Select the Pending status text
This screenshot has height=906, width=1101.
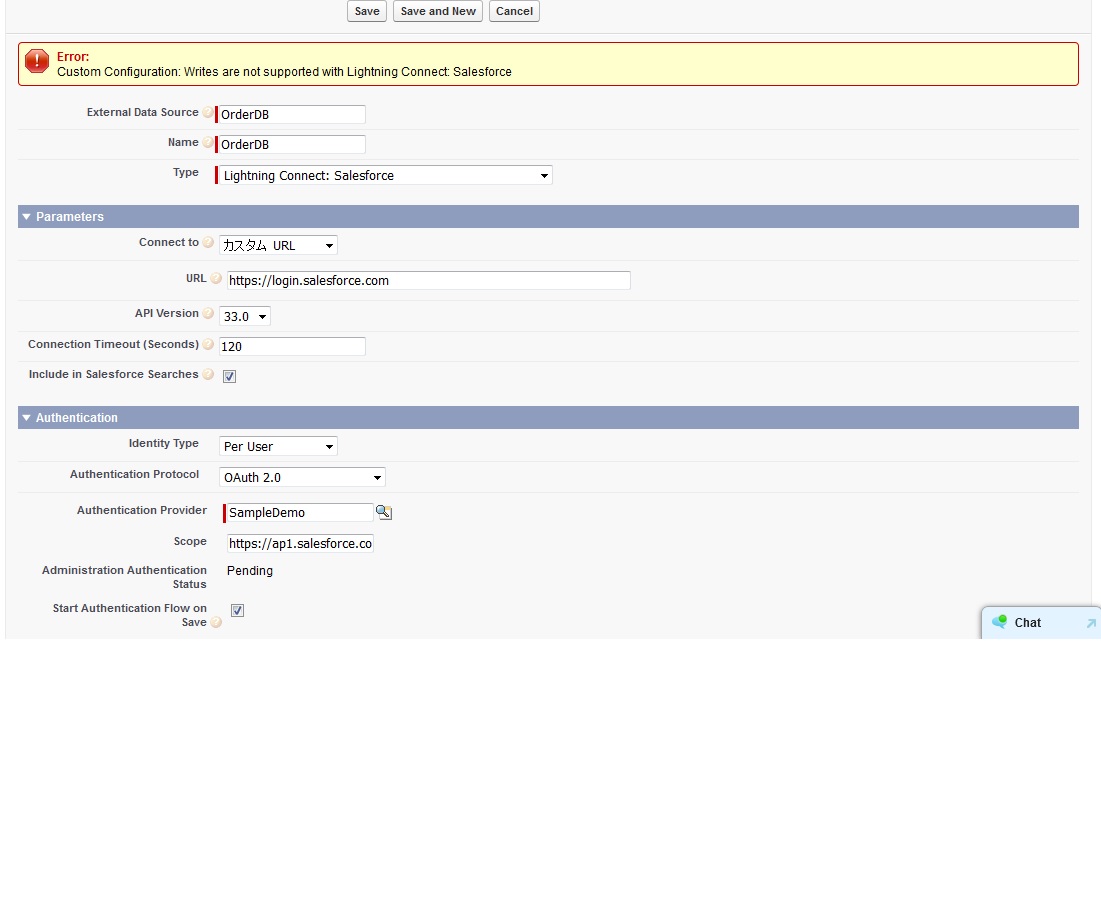pyautogui.click(x=250, y=571)
